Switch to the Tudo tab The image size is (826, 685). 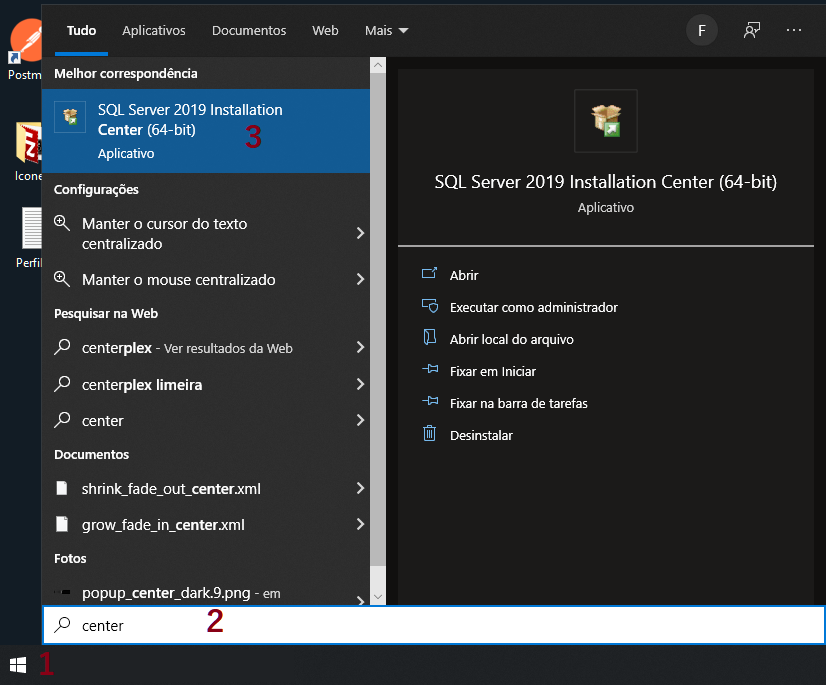(81, 31)
